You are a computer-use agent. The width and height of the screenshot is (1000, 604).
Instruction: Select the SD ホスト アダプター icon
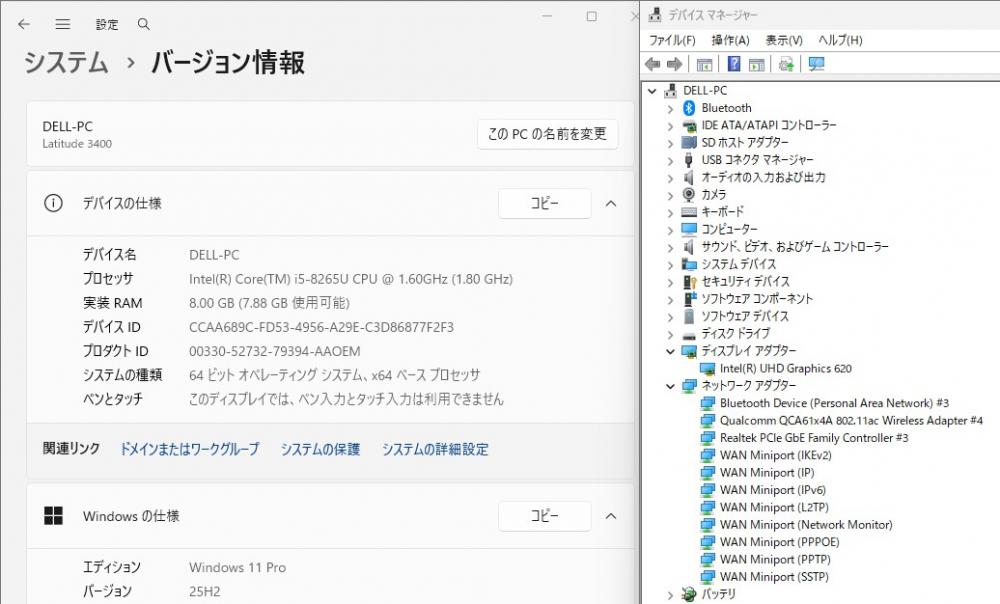tap(689, 142)
